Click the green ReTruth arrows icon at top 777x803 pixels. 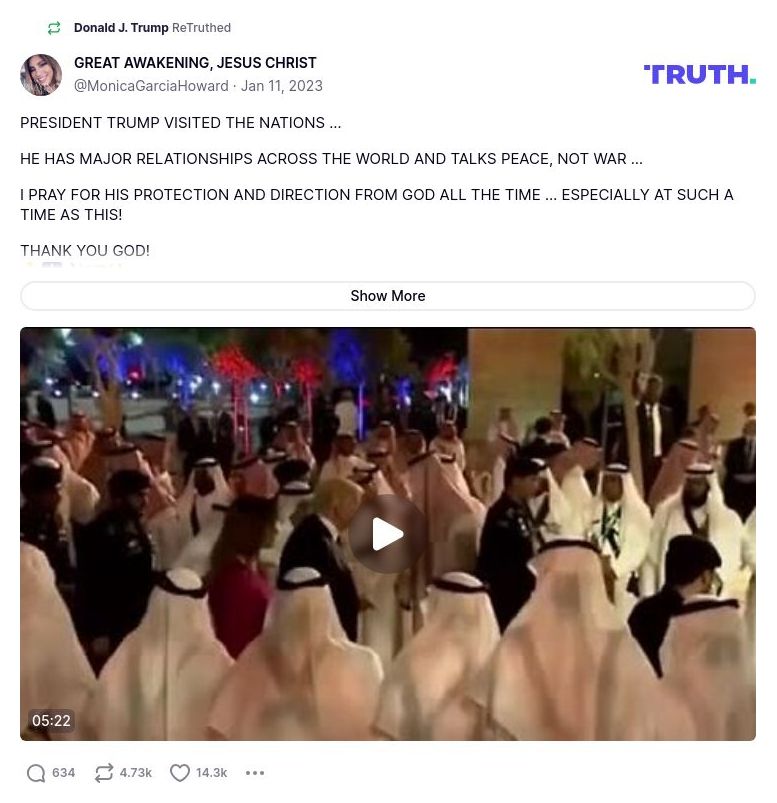[54, 28]
